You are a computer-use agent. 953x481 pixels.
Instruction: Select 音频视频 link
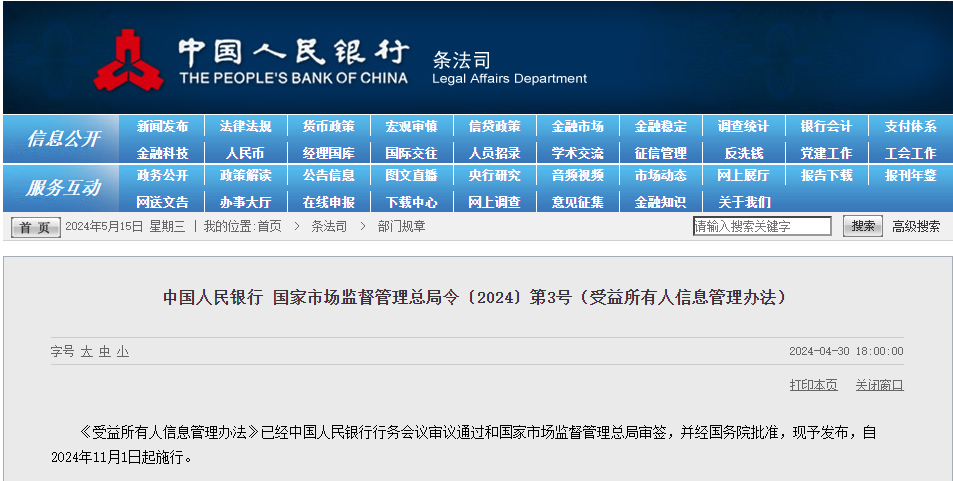[577, 176]
